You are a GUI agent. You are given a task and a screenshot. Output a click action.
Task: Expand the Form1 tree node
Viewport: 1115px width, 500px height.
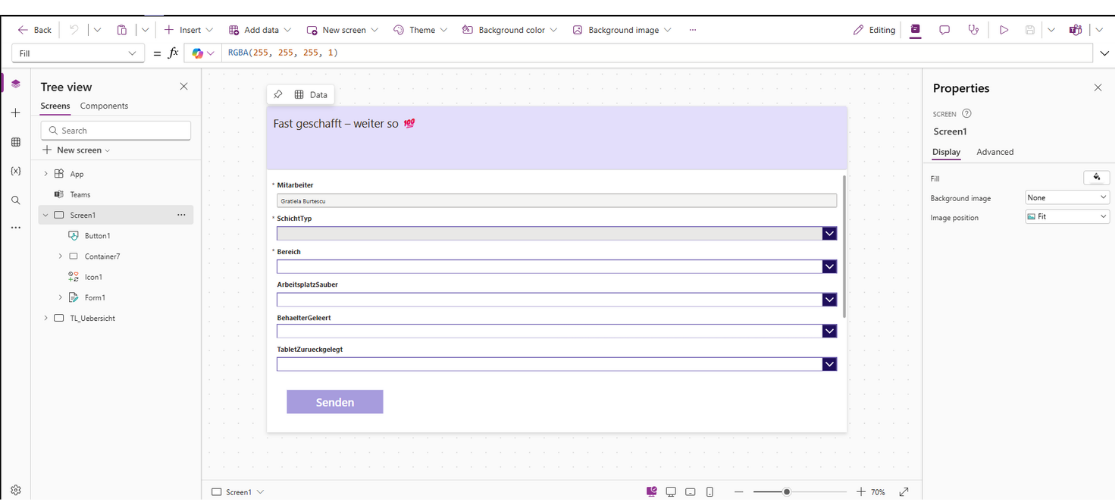[x=60, y=297]
